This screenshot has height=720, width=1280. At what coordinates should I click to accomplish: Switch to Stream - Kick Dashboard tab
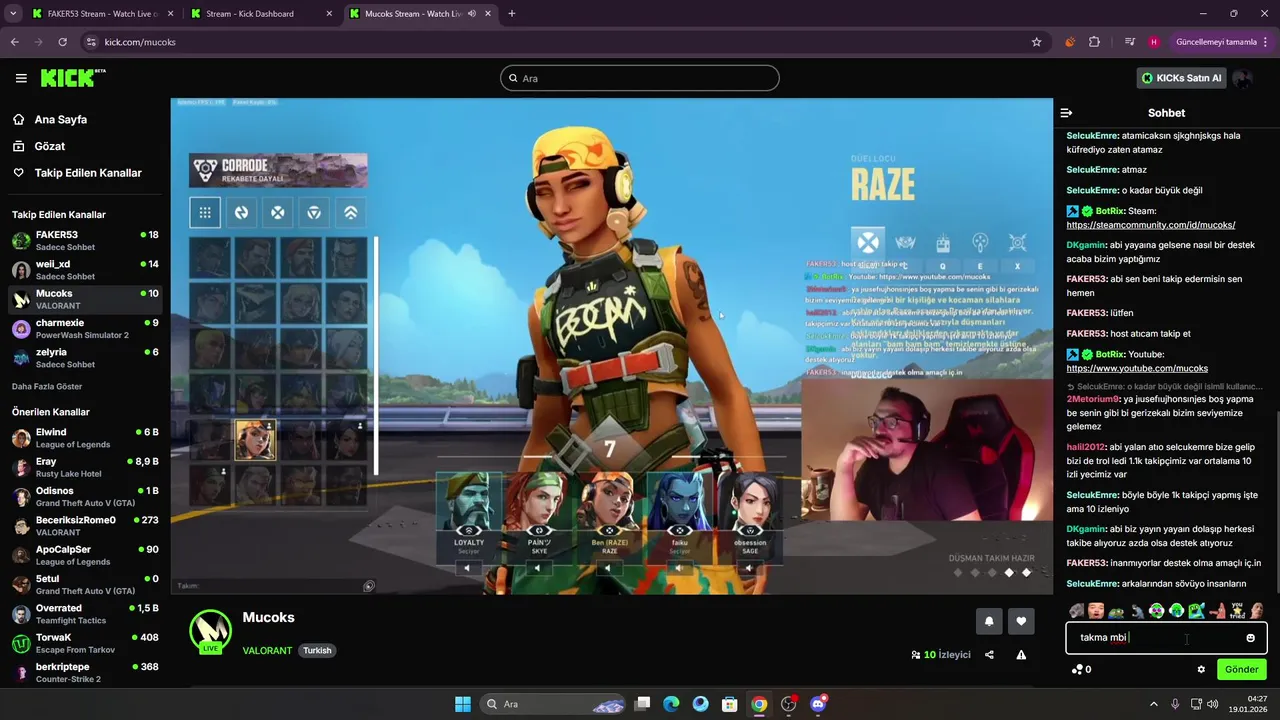[260, 14]
